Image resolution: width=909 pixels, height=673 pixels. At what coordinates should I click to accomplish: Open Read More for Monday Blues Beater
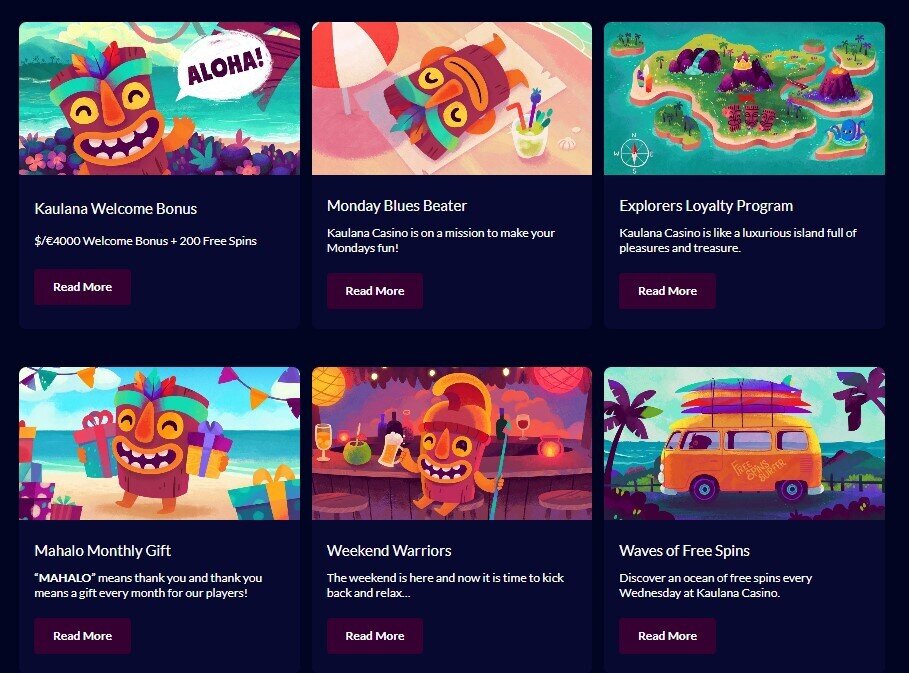pyautogui.click(x=374, y=291)
